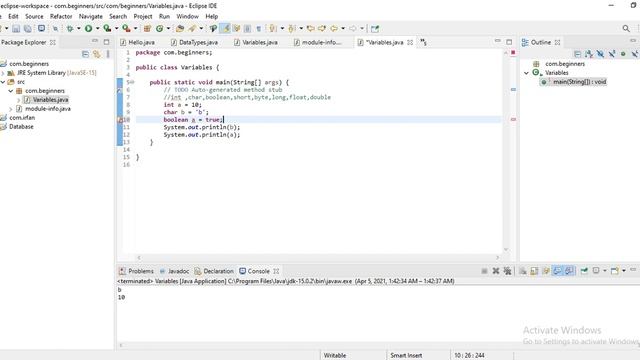640x360 pixels.
Task: Click the Save icon in the toolbar
Action: click(16, 29)
